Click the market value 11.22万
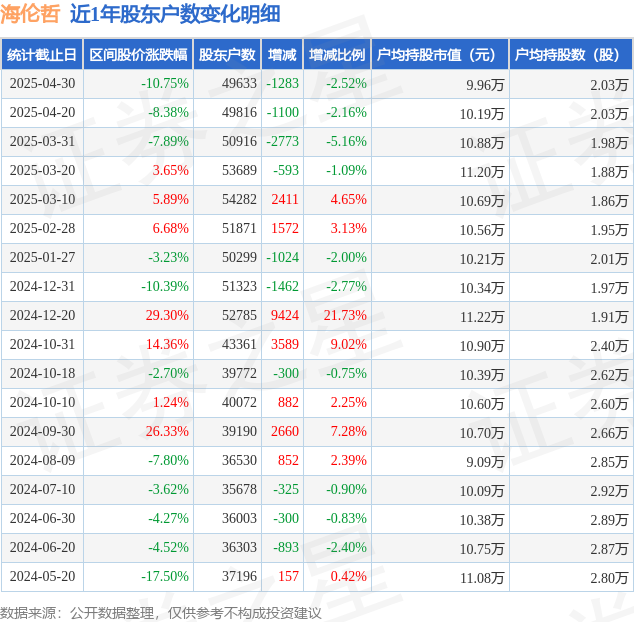Screen dimensions: 634x622 point(482,317)
